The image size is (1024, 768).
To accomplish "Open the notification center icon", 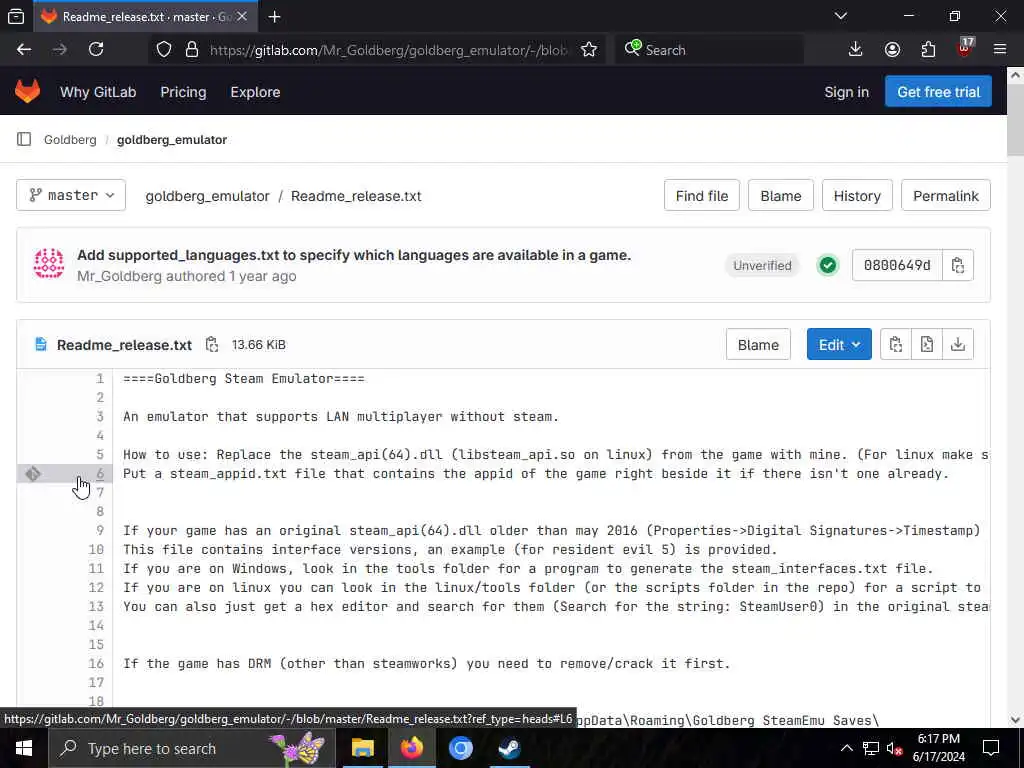I will coord(991,748).
